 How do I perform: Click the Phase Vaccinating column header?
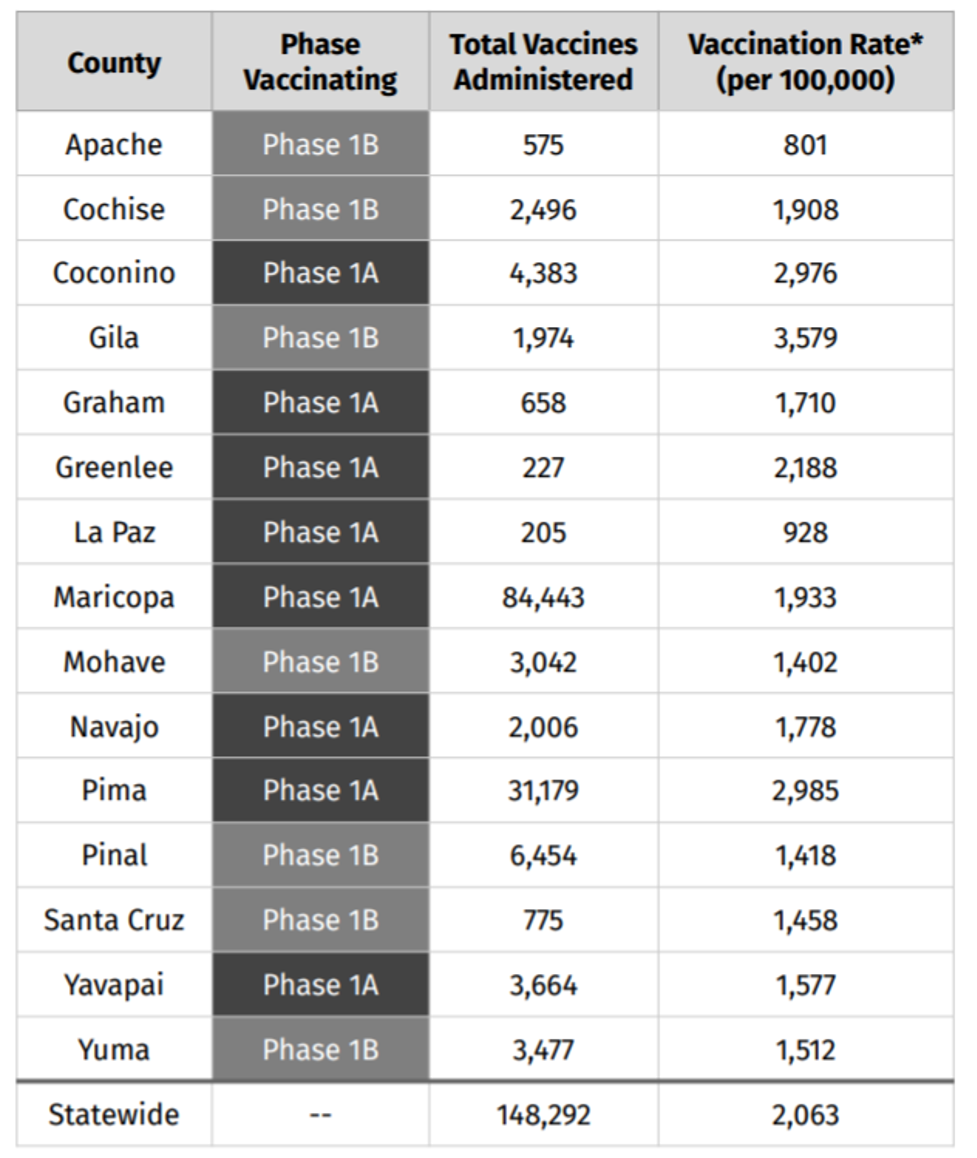pyautogui.click(x=320, y=63)
